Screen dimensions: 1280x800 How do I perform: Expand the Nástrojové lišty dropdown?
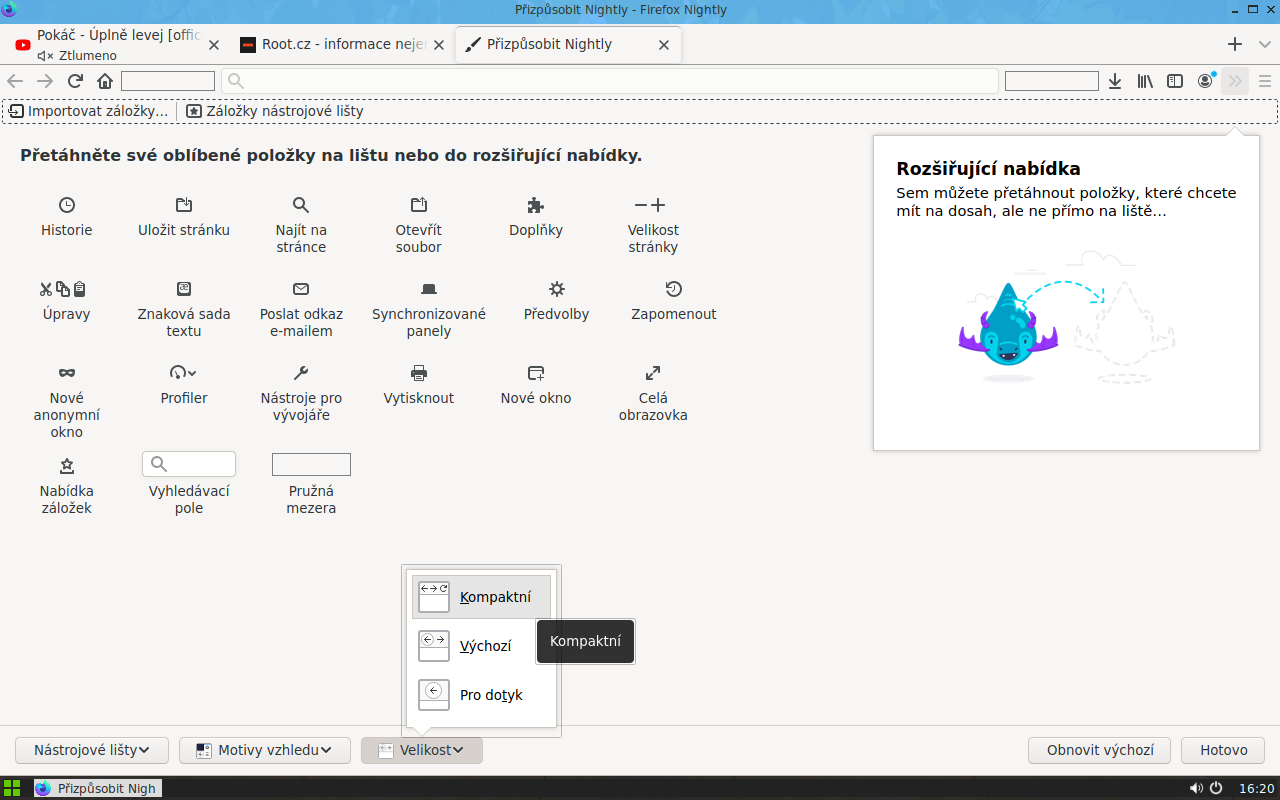click(91, 750)
